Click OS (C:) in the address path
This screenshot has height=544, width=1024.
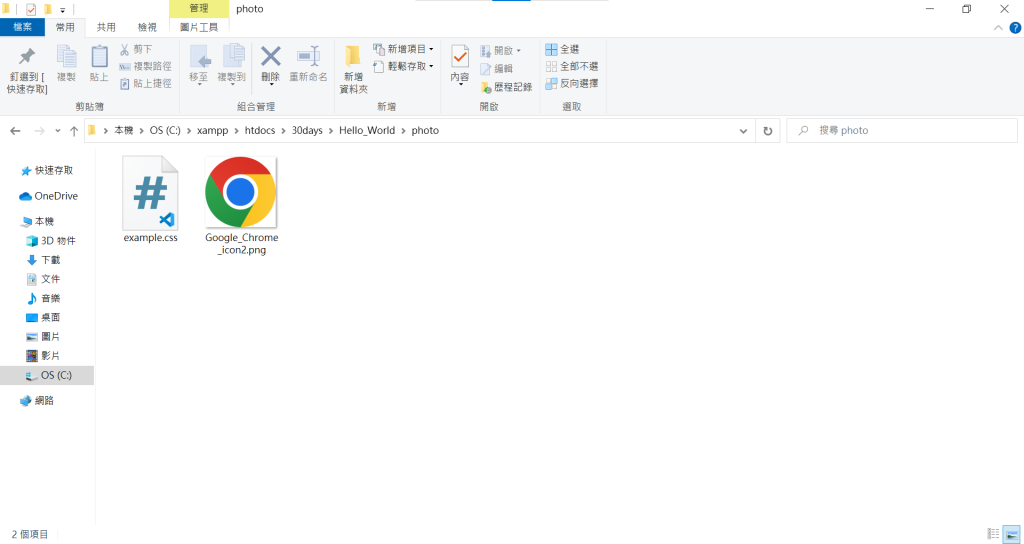coord(165,130)
